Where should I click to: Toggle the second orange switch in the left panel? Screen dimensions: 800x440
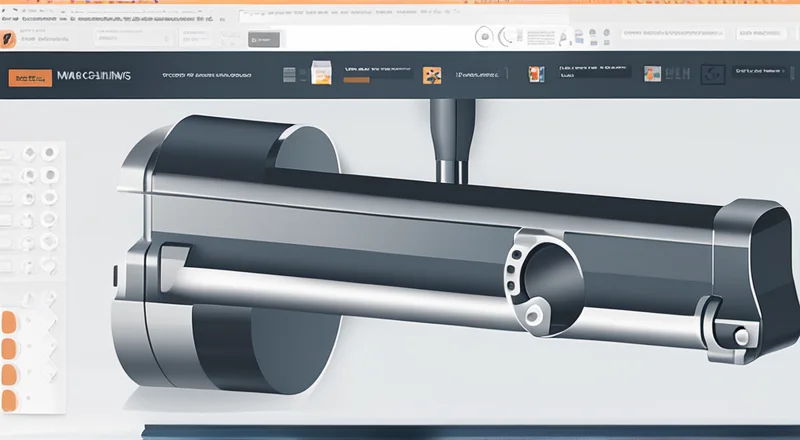click(9, 347)
